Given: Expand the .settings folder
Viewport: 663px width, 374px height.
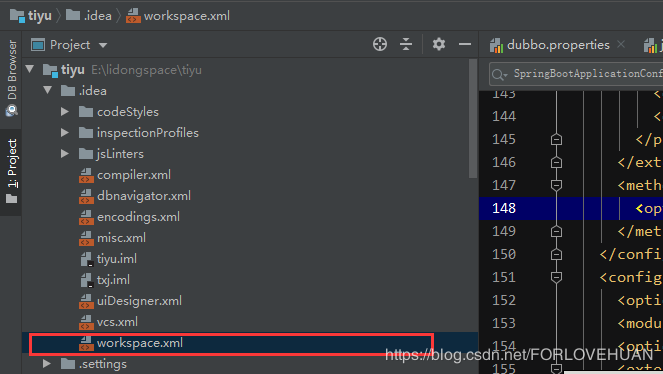Looking at the screenshot, I should click(x=47, y=363).
